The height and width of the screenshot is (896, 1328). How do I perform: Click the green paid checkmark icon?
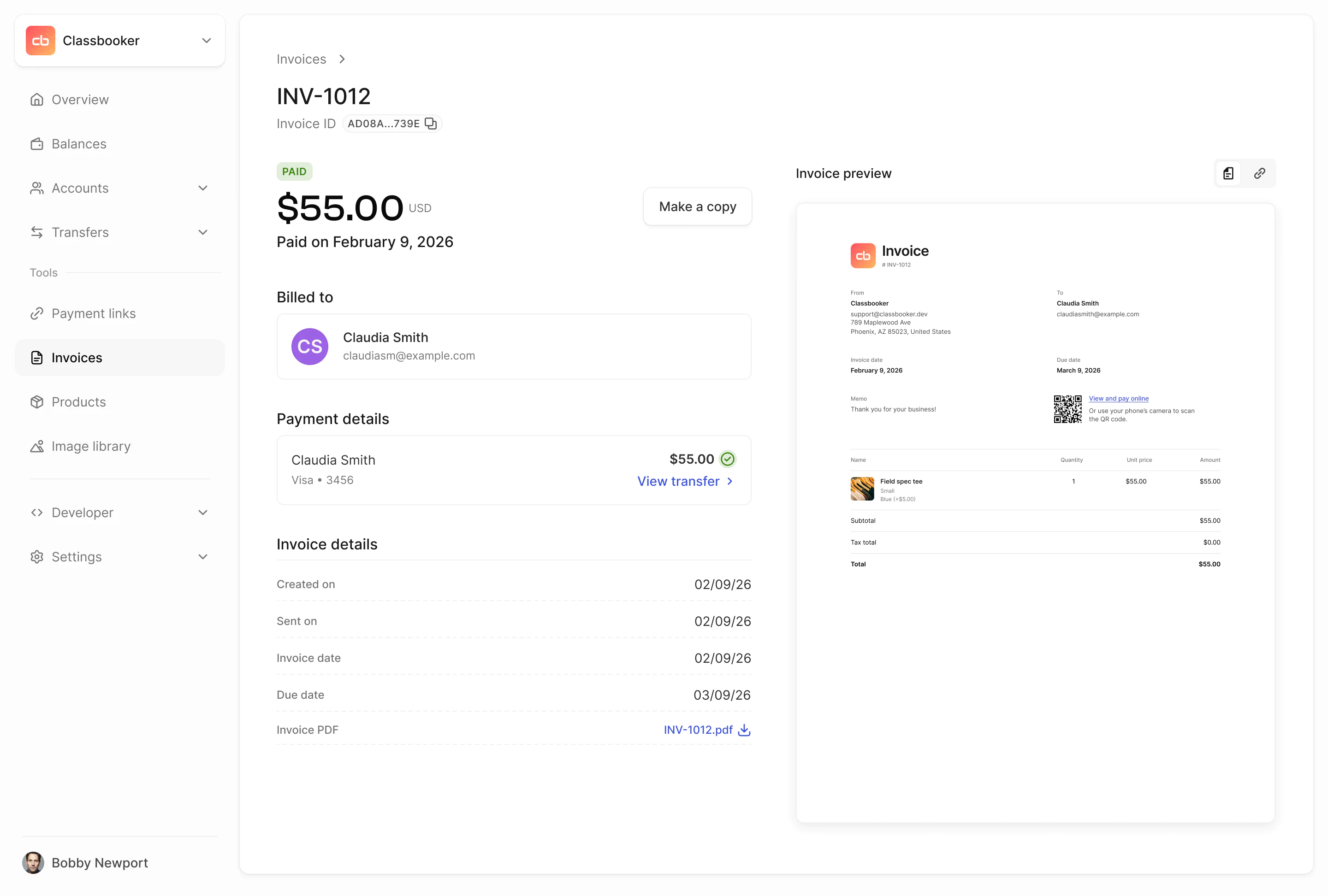[728, 459]
